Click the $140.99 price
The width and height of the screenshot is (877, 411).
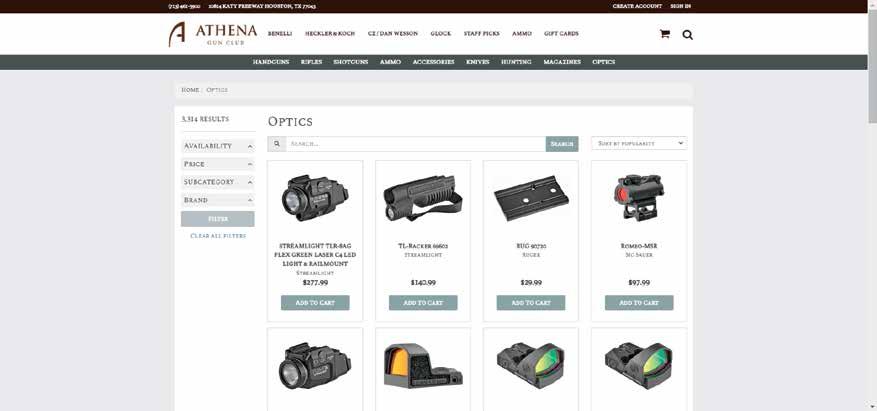423,283
